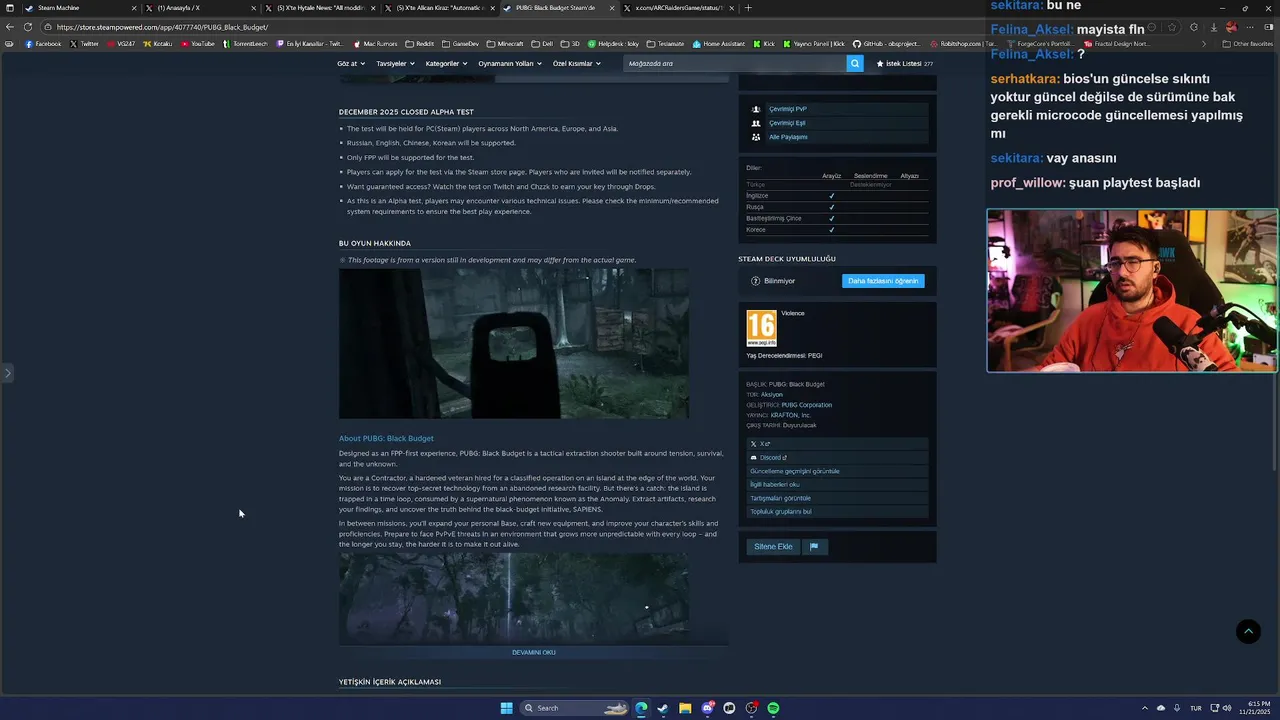The height and width of the screenshot is (720, 1280).
Task: Click the Steam Deck unknown status icon
Action: pos(755,281)
